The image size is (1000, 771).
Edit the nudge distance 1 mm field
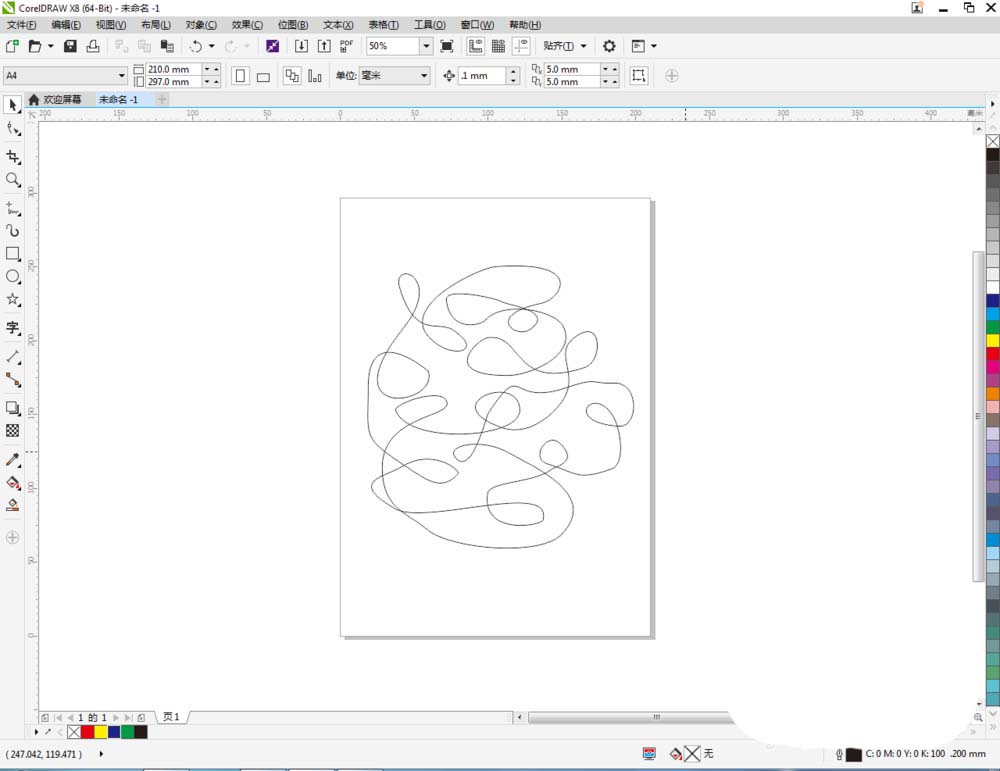click(x=483, y=76)
